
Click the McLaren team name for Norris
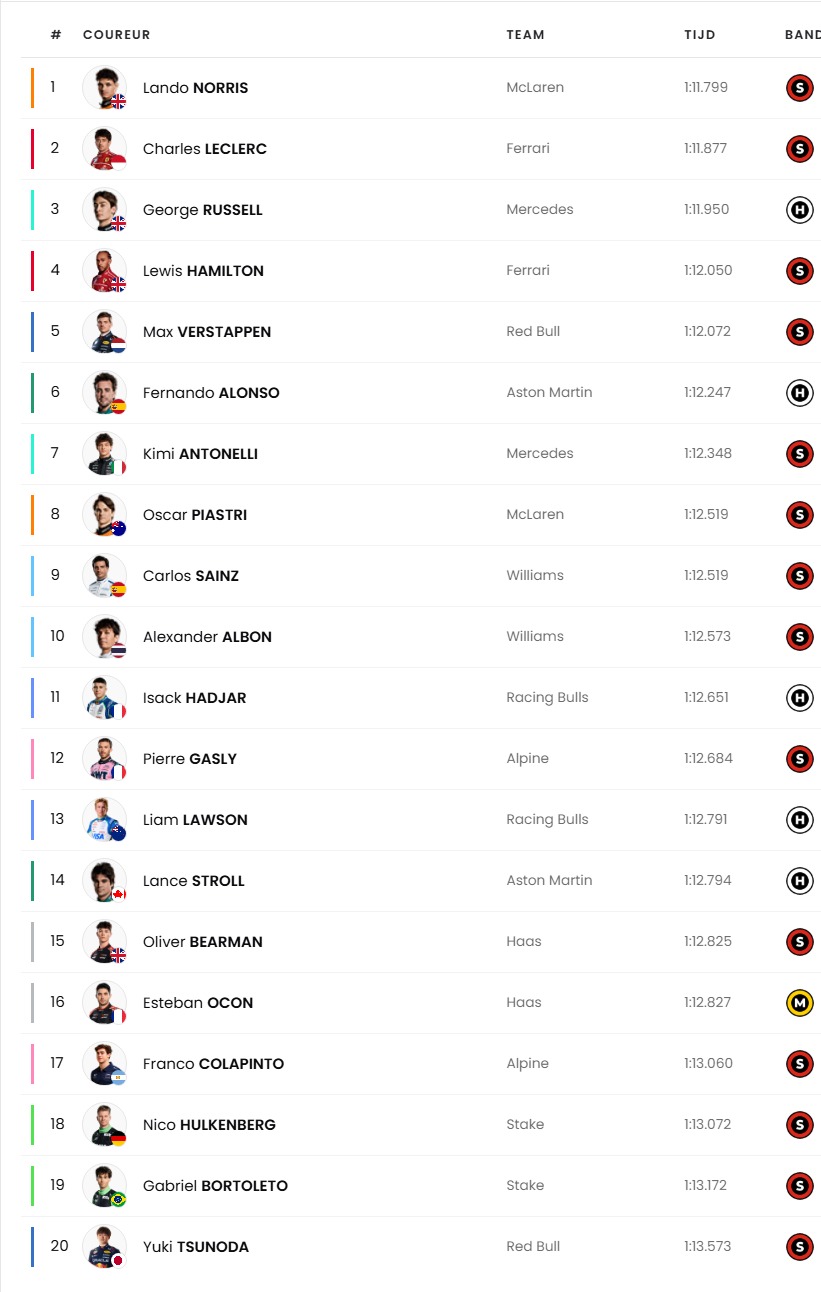click(535, 88)
